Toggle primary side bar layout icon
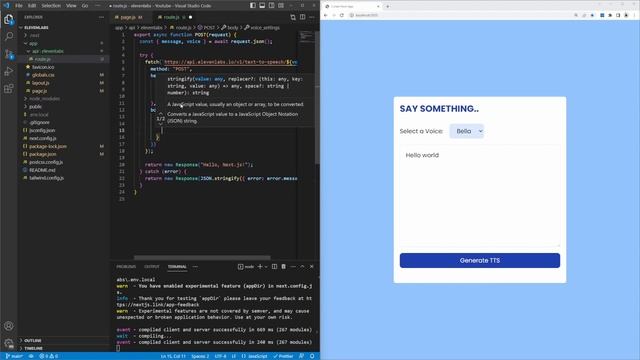Viewport: 640px width, 360px height. pyautogui.click(x=253, y=5)
